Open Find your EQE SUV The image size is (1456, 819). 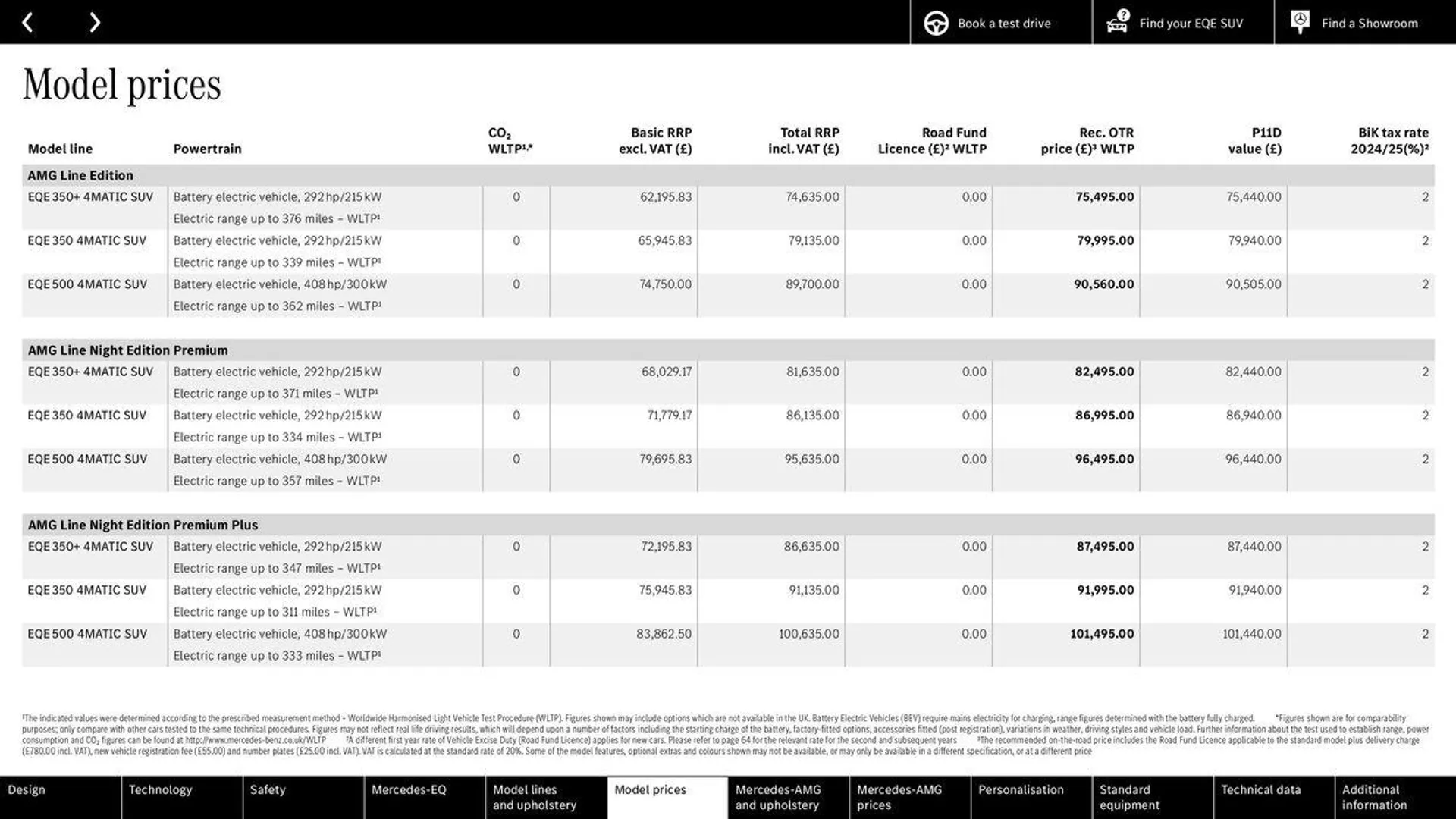tap(1183, 22)
